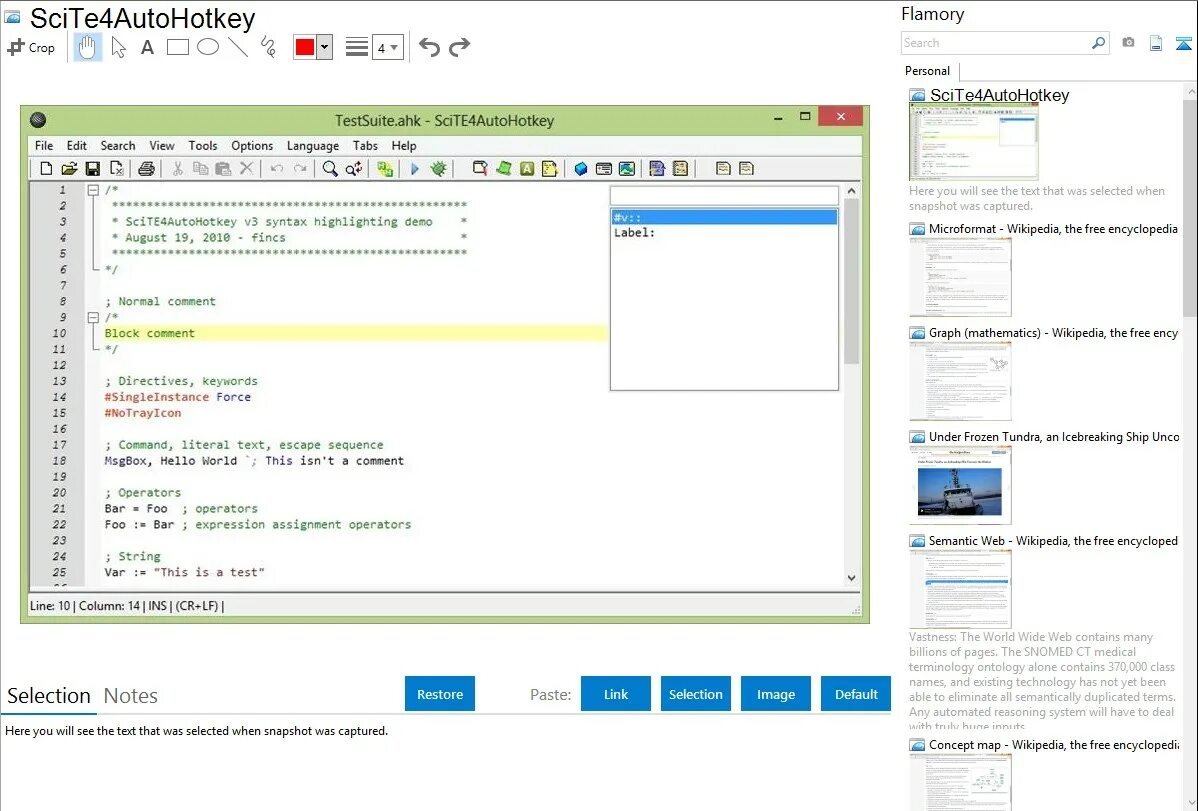Click the Replace icon in SciTE
The height and width of the screenshot is (811, 1198).
[354, 169]
